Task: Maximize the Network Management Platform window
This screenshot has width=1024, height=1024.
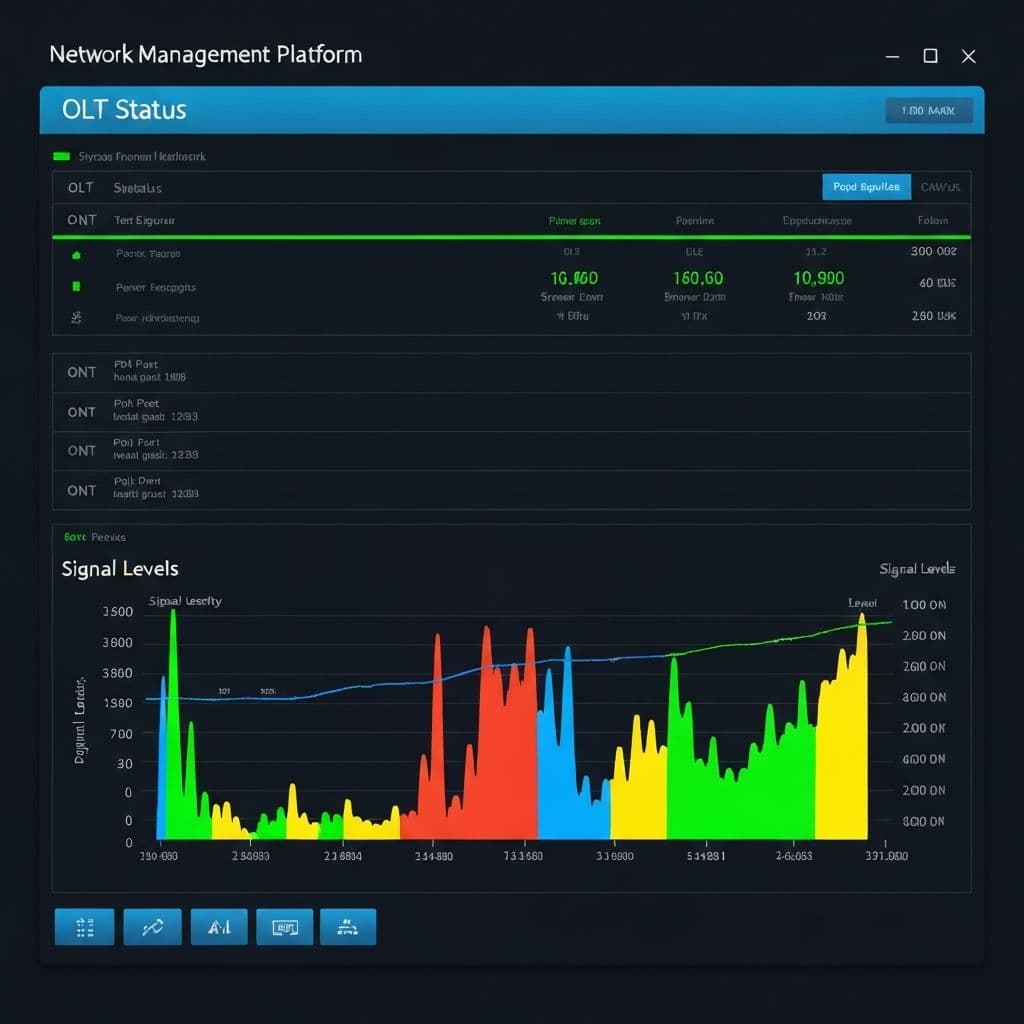Action: [930, 56]
